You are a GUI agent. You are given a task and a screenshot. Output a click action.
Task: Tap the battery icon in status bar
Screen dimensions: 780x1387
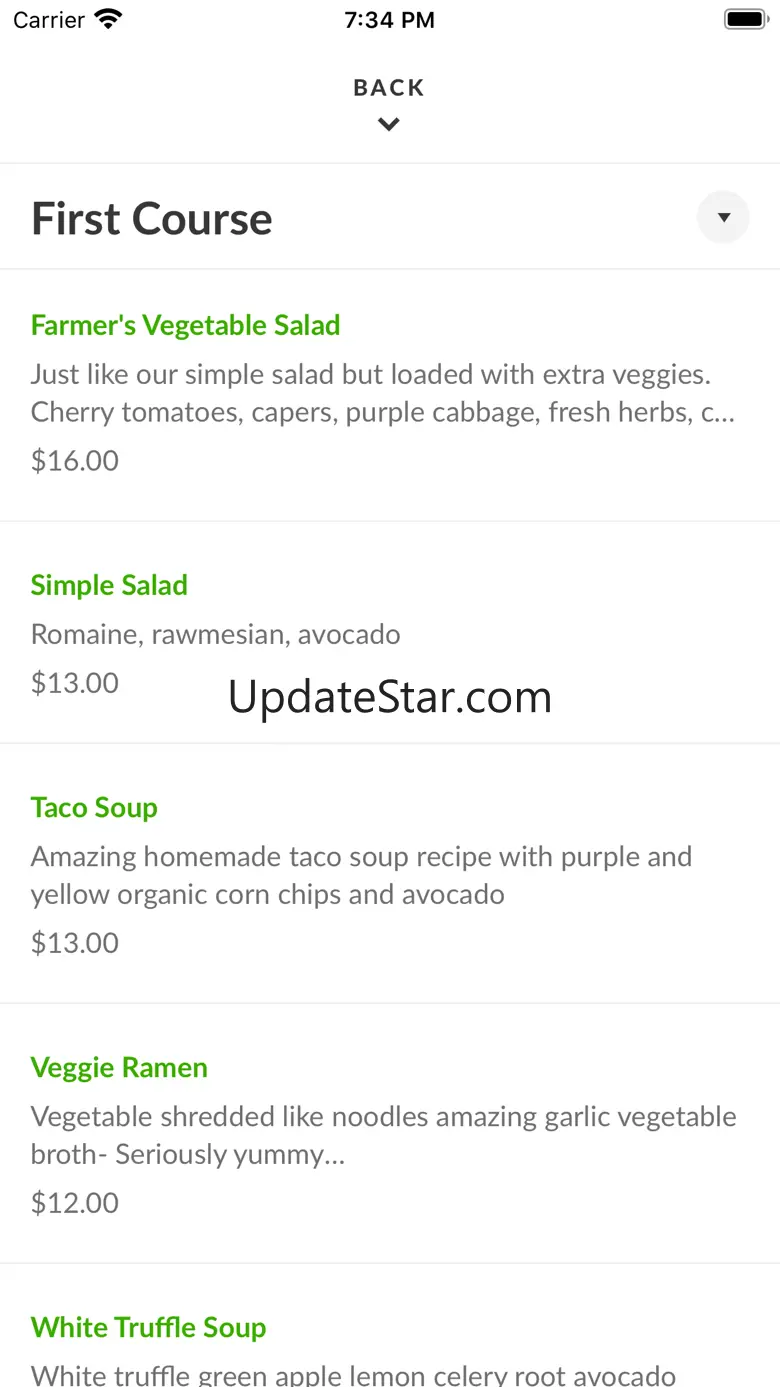pos(744,20)
